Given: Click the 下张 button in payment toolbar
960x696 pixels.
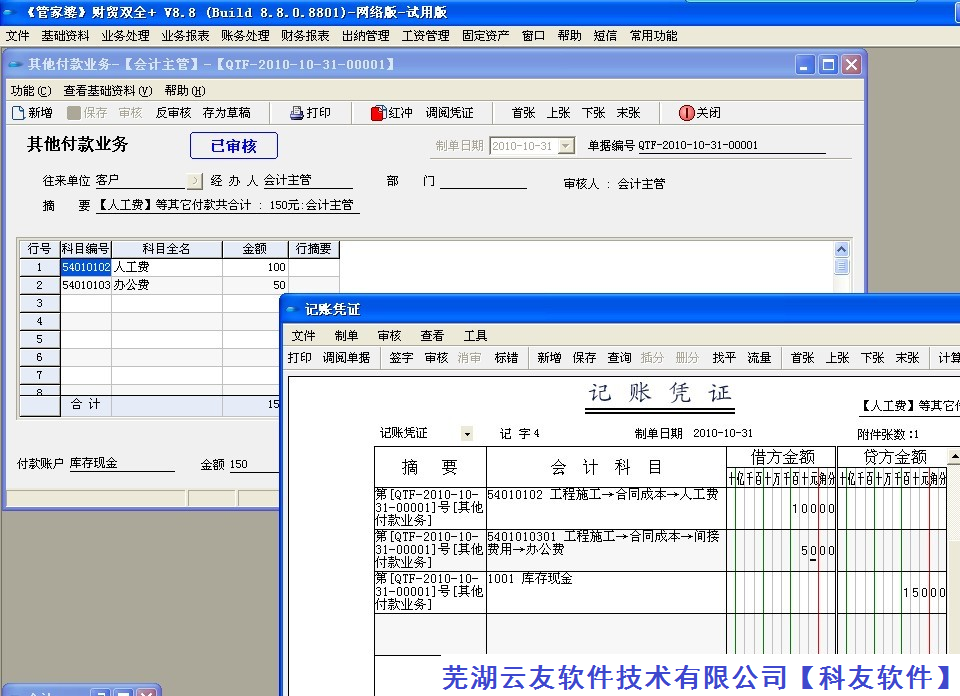Looking at the screenshot, I should 593,113.
